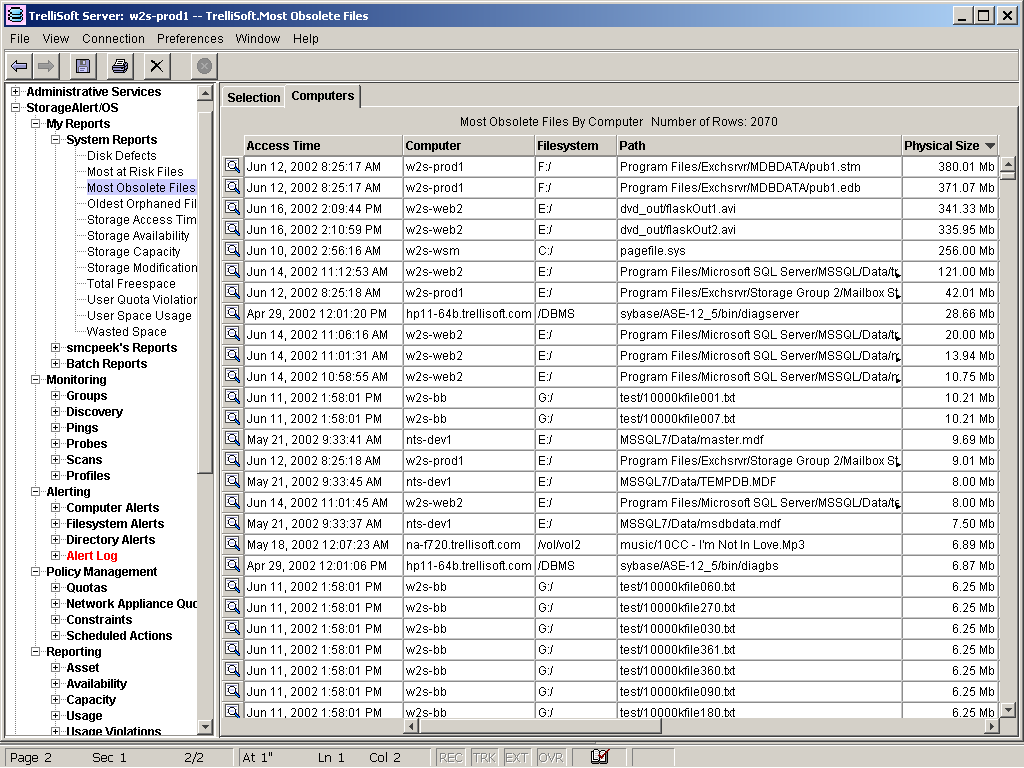Open details magnifier for test/10000kfile007.txt row
This screenshot has width=1024, height=768.
click(232, 417)
